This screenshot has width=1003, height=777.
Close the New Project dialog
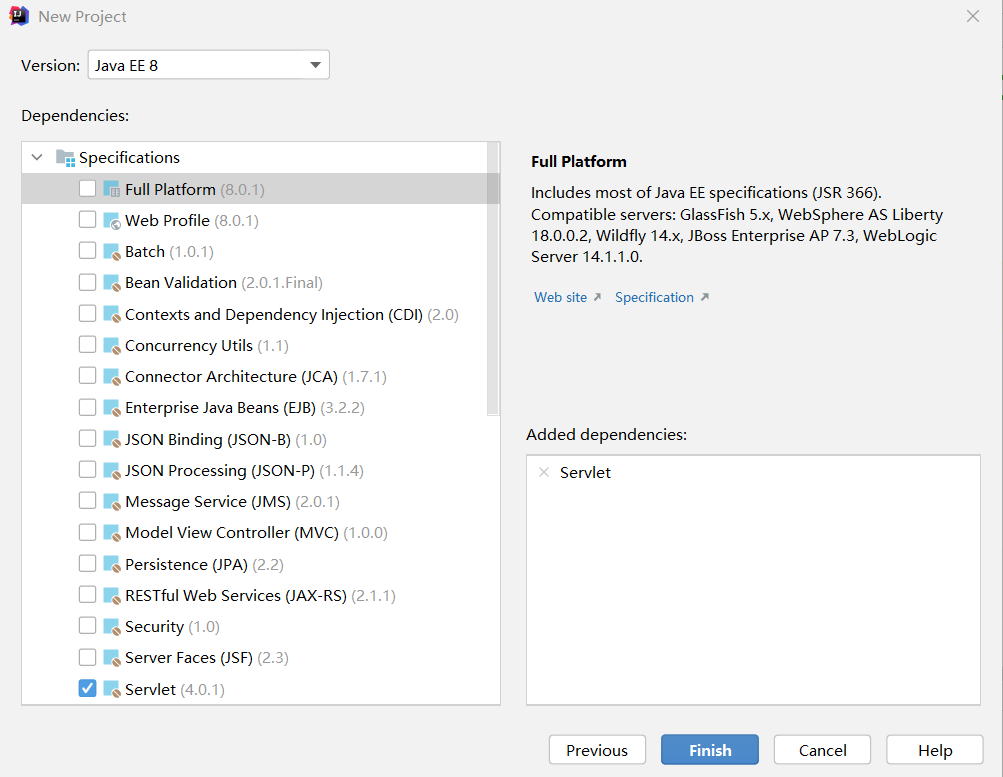pyautogui.click(x=972, y=16)
